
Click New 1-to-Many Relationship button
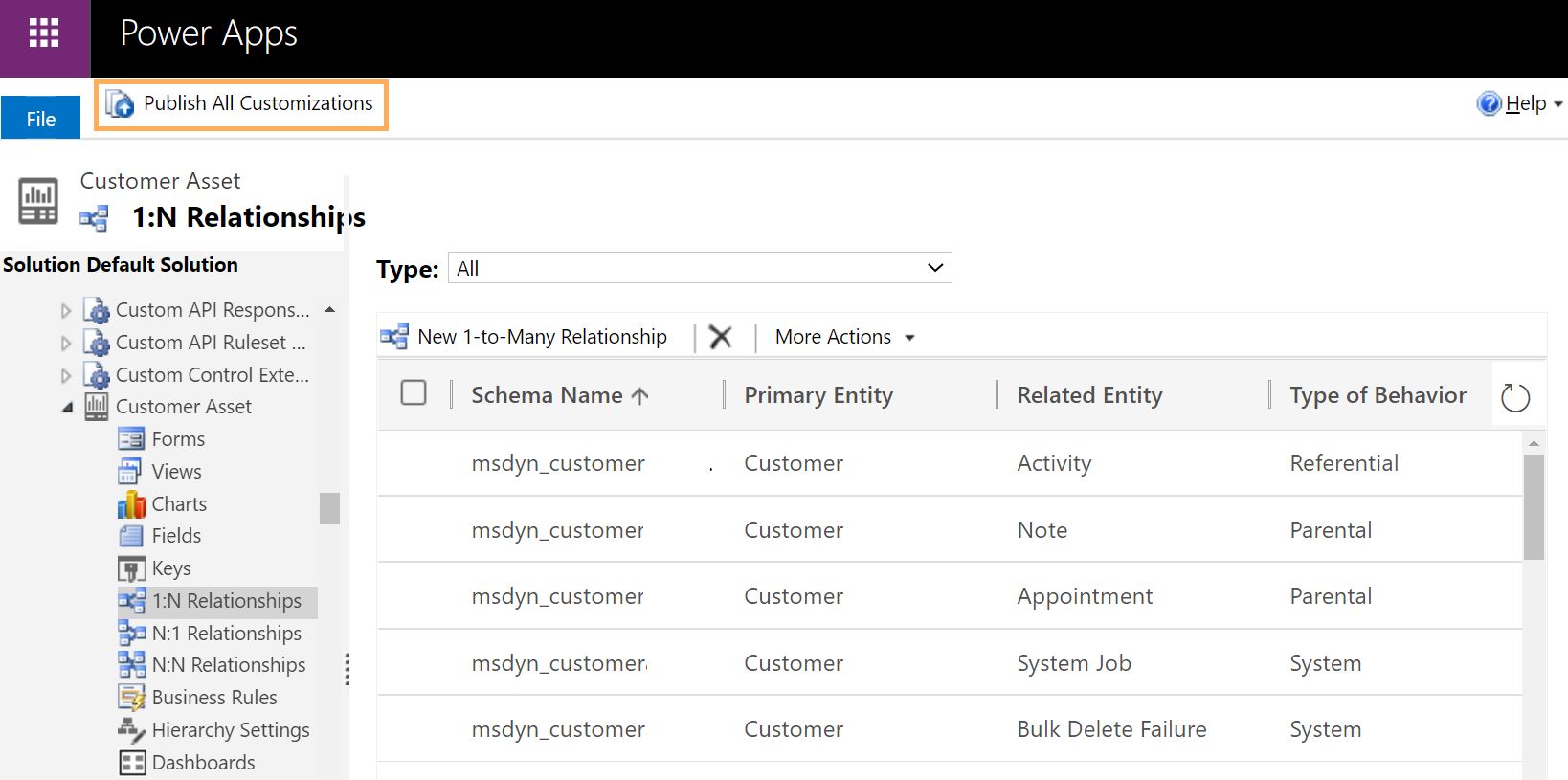click(x=524, y=337)
